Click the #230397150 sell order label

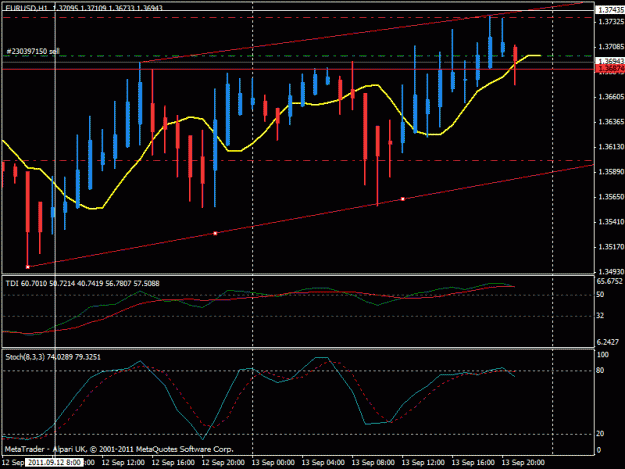tap(33, 51)
